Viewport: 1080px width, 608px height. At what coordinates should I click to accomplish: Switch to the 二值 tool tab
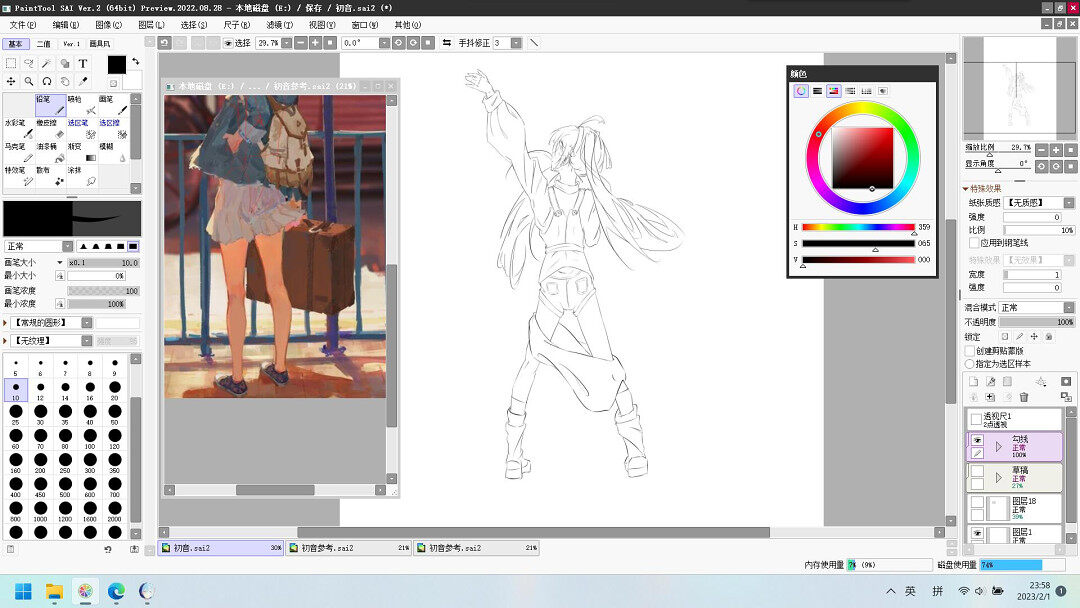pyautogui.click(x=44, y=44)
